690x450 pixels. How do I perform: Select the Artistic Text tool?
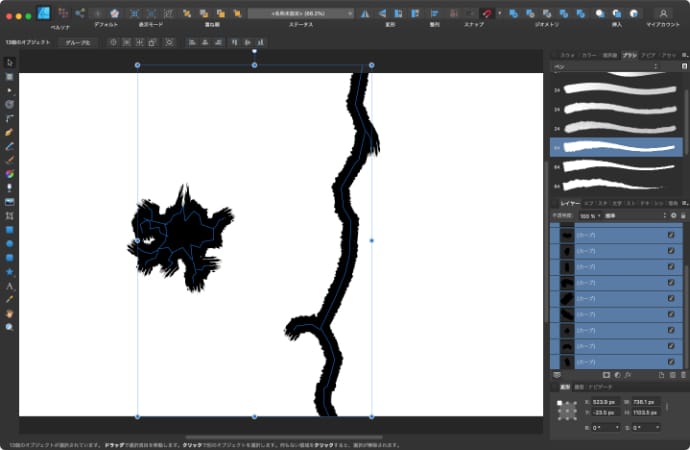click(x=9, y=285)
